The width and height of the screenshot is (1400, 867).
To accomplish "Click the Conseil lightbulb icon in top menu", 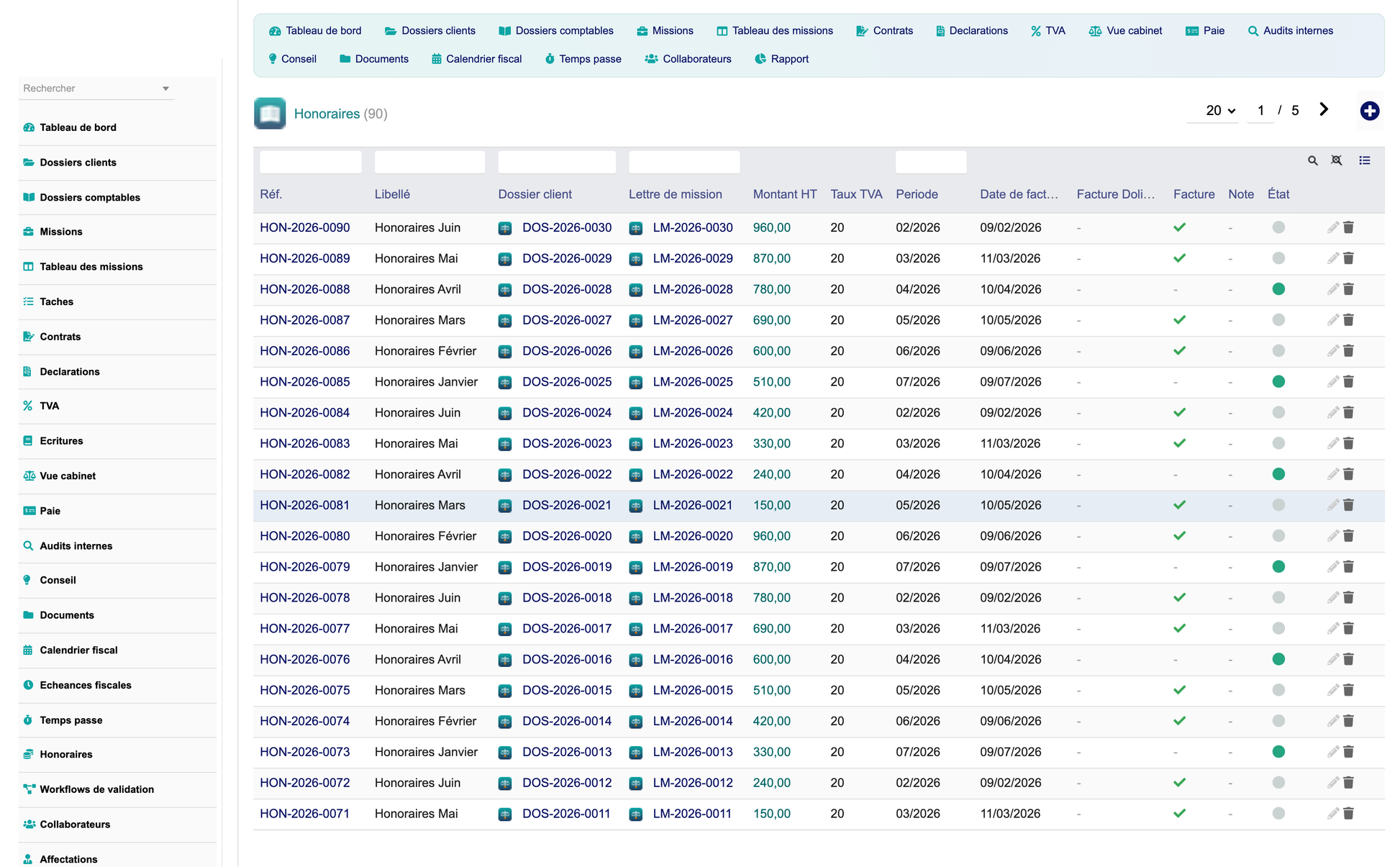I will coord(273,59).
